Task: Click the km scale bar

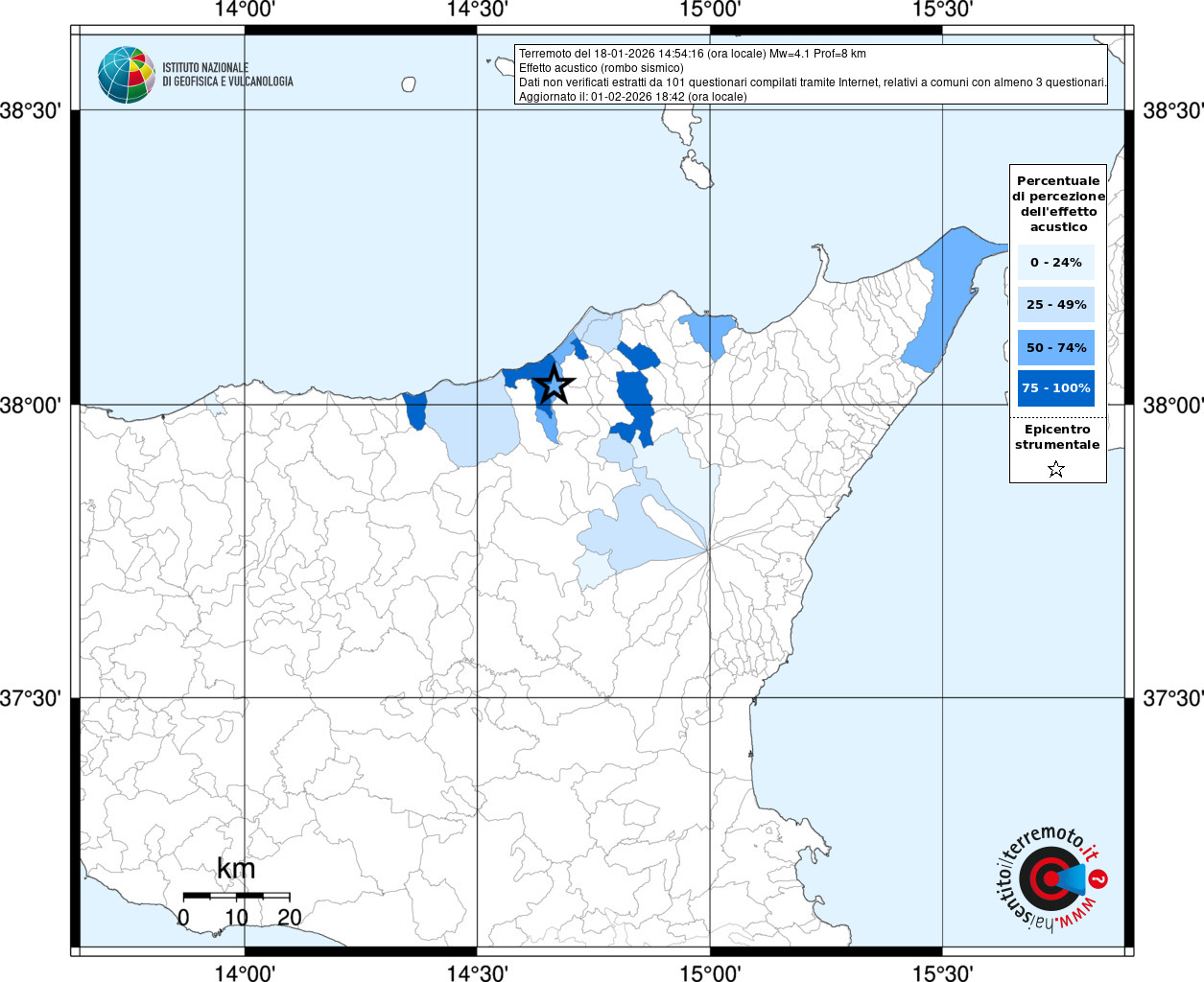Action: coord(236,895)
